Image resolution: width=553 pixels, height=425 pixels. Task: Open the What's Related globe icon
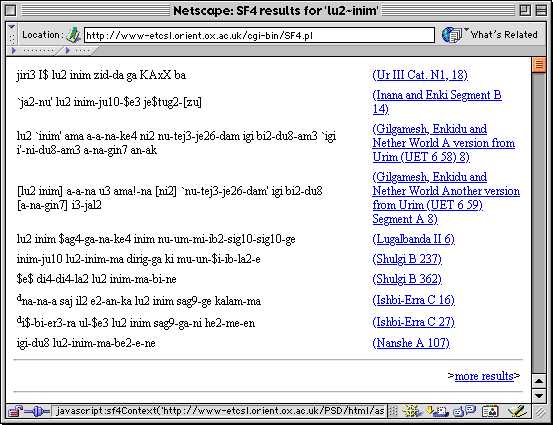[x=451, y=35]
